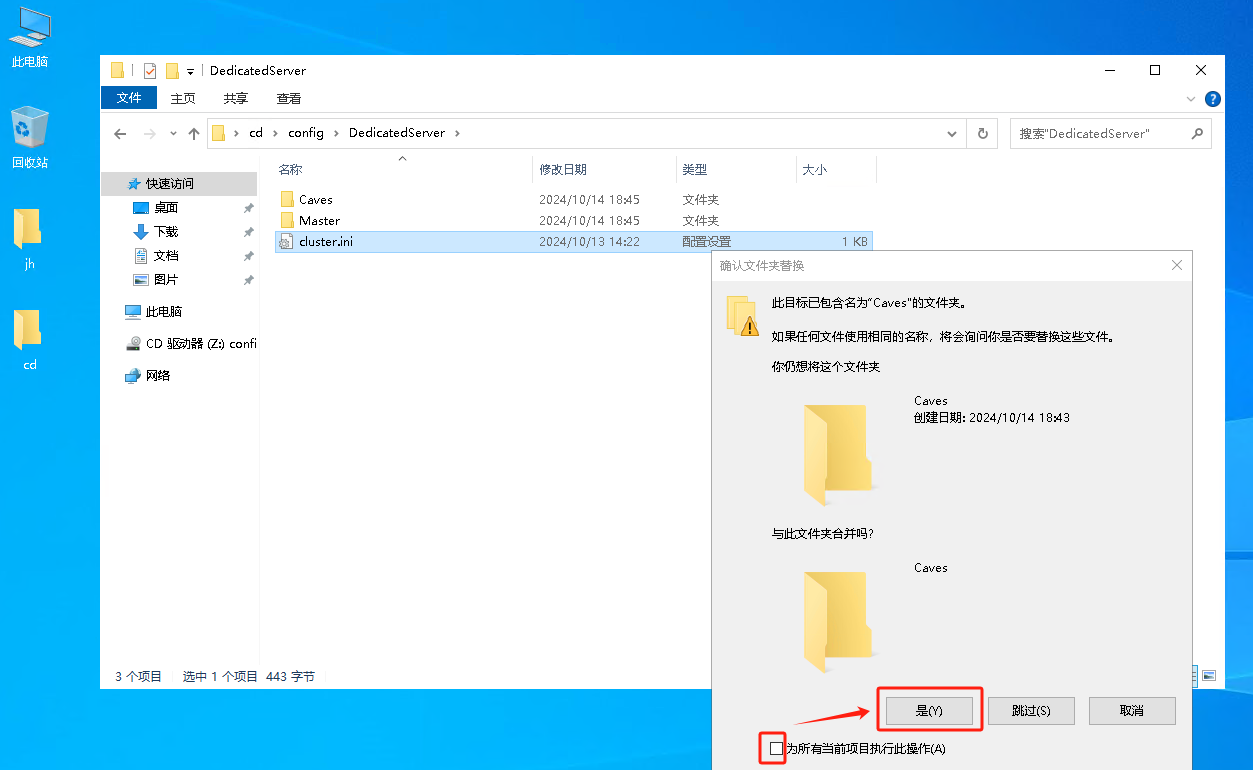Click the Explorer window folder icon in title bar
1254x770 pixels.
coord(118,70)
